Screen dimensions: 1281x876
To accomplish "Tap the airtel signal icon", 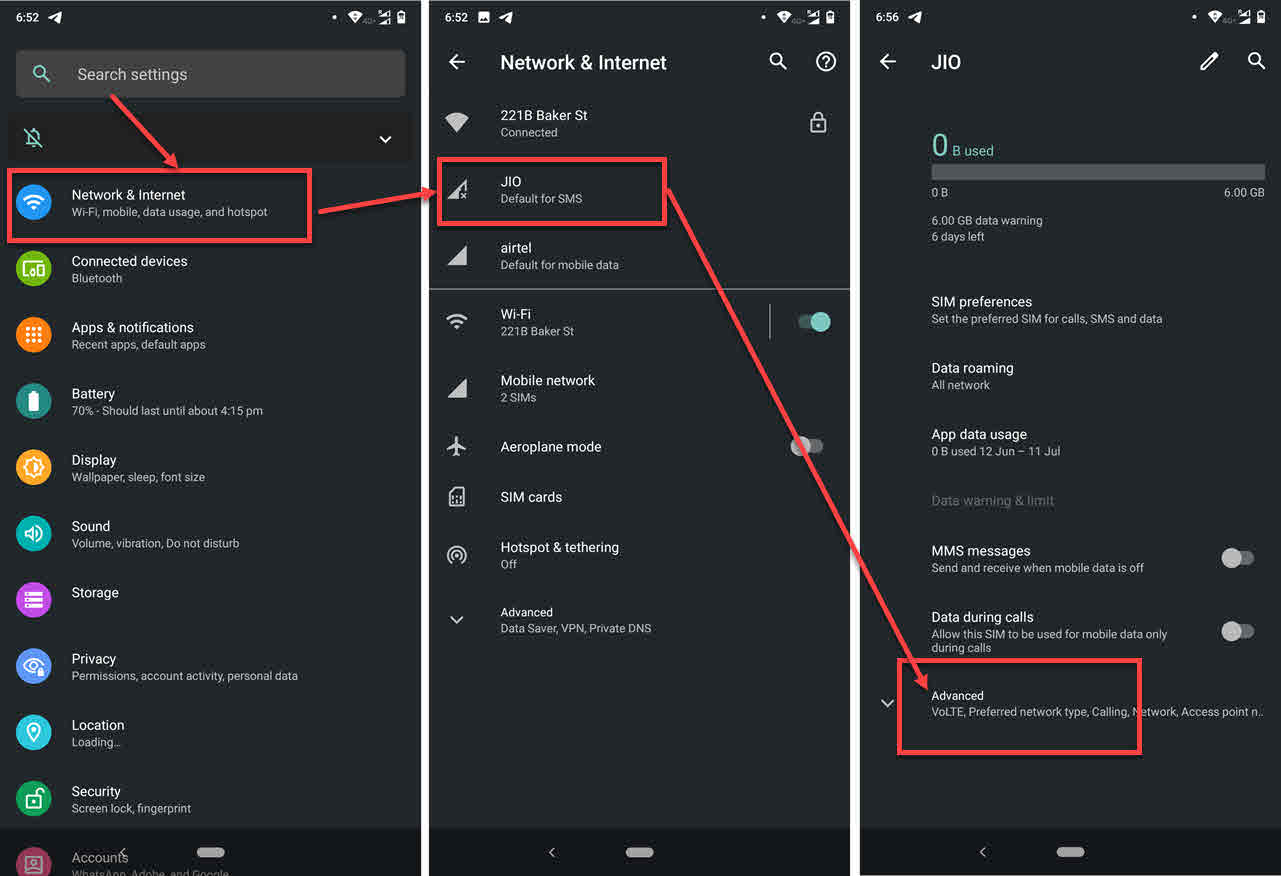I will pyautogui.click(x=457, y=256).
